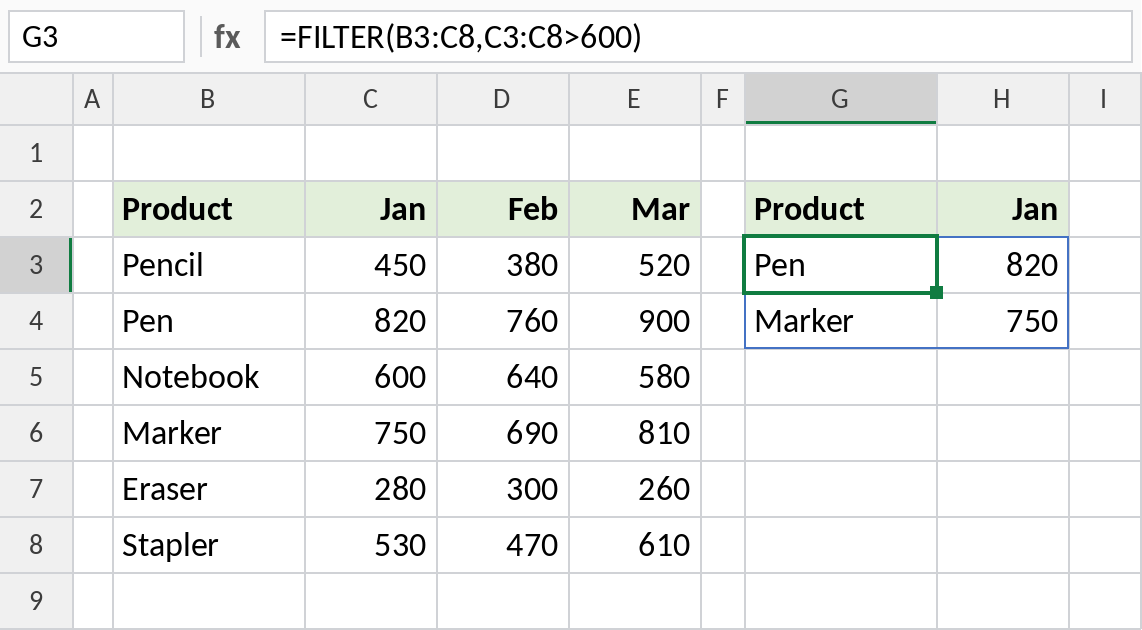Click the cell with value 580

point(634,377)
